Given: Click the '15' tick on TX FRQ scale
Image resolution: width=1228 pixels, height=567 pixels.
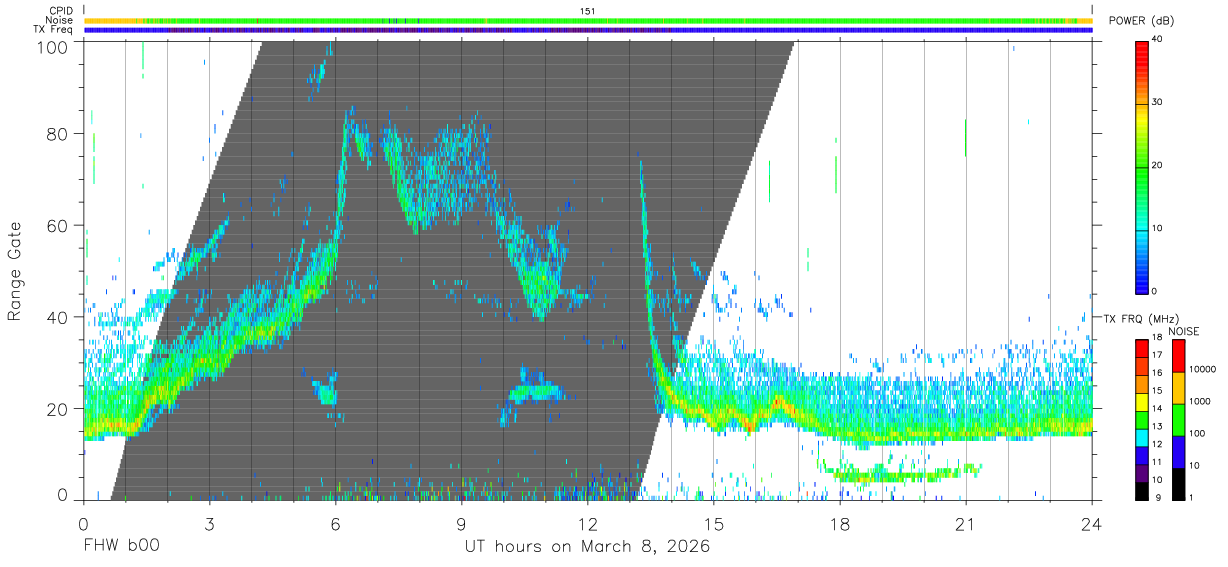Looking at the screenshot, I should (x=1157, y=391).
